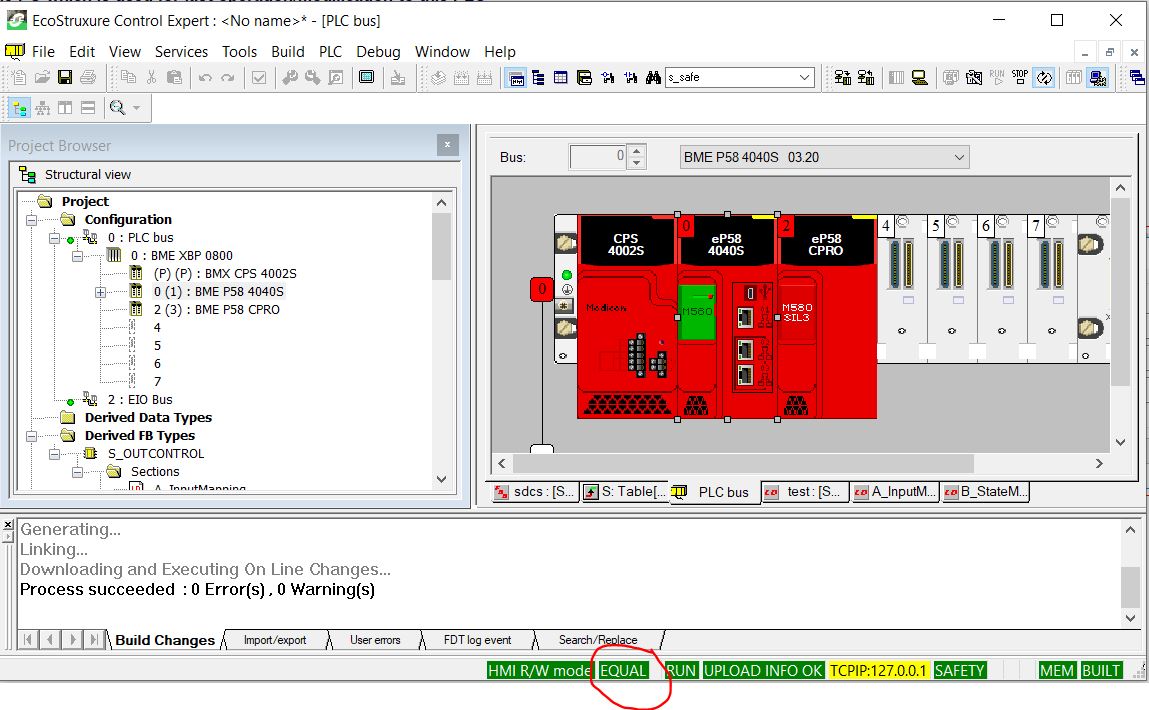Click the zoom magnifier icon
Image resolution: width=1149 pixels, height=710 pixels.
(x=117, y=108)
